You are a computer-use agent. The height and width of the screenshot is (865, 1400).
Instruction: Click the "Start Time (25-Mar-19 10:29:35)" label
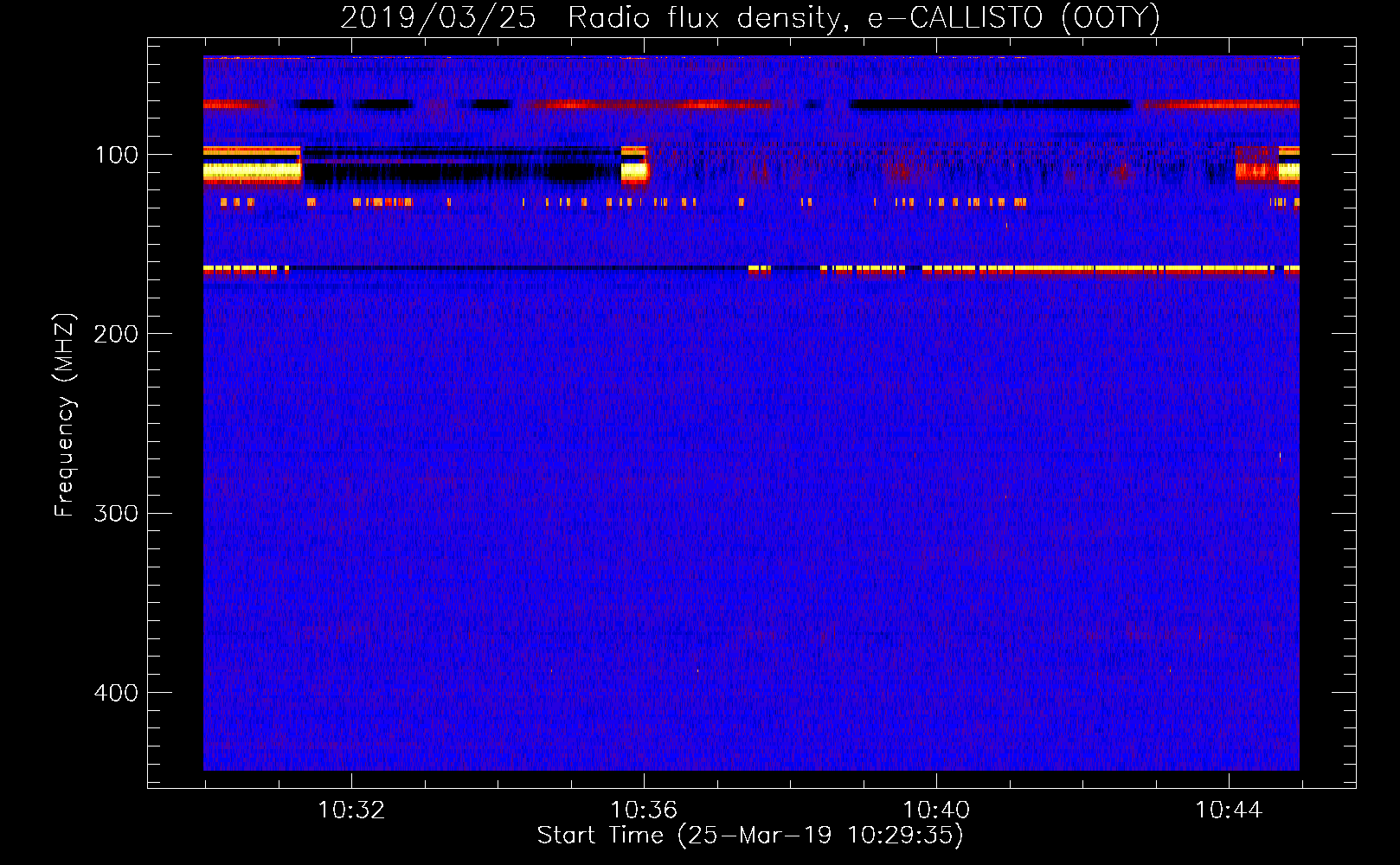[x=750, y=836]
